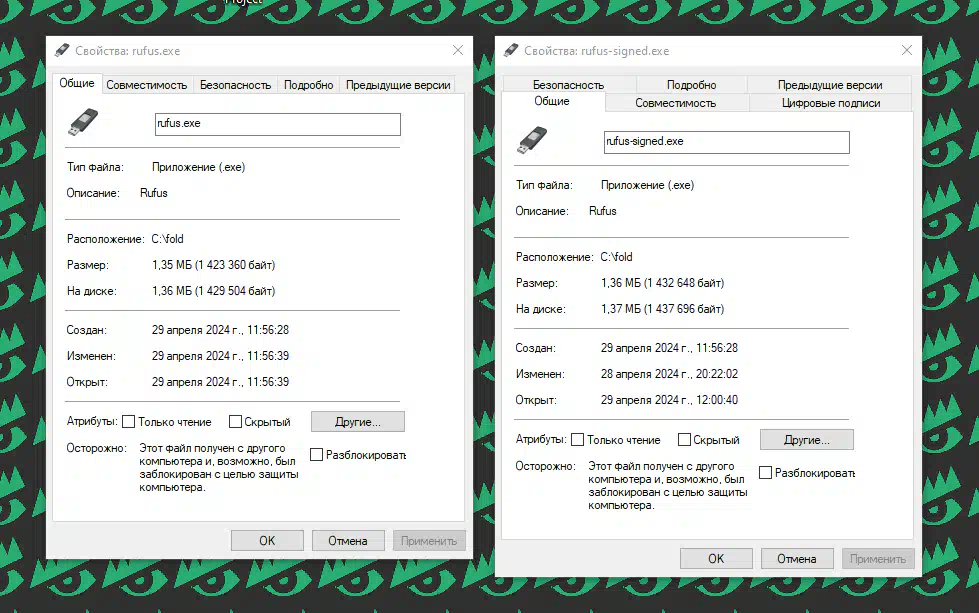Screen dimensions: 979x613
Task: Enable 'Скрытый' in rufus.exe window
Action: (235, 422)
